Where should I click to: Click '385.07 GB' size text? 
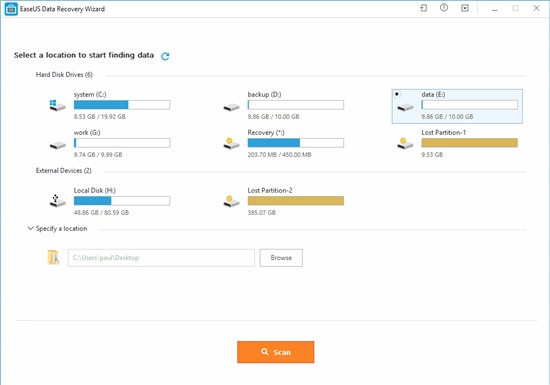coord(261,212)
